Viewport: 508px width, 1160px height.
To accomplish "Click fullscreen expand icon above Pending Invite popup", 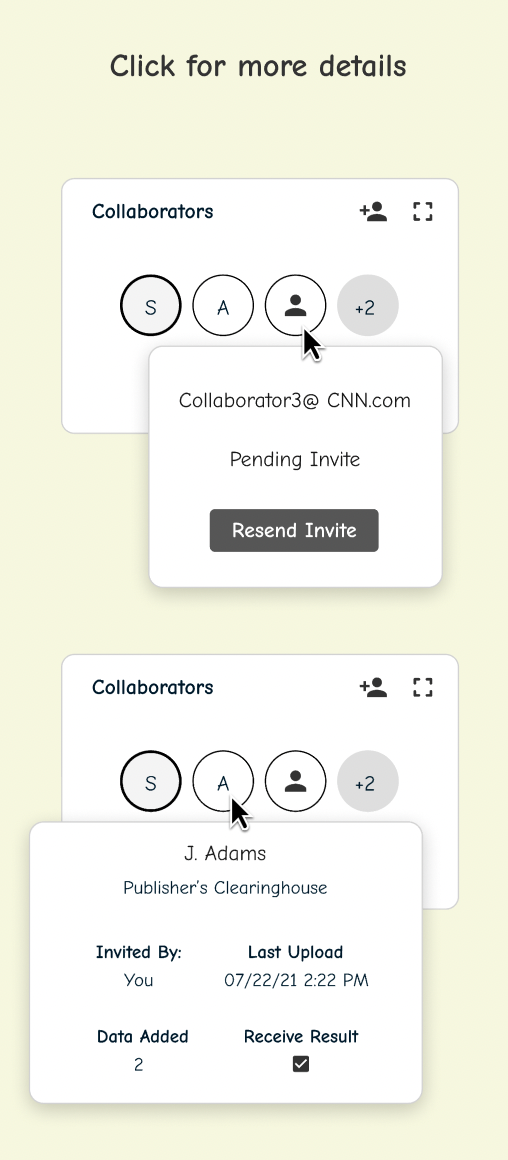I will (x=422, y=212).
